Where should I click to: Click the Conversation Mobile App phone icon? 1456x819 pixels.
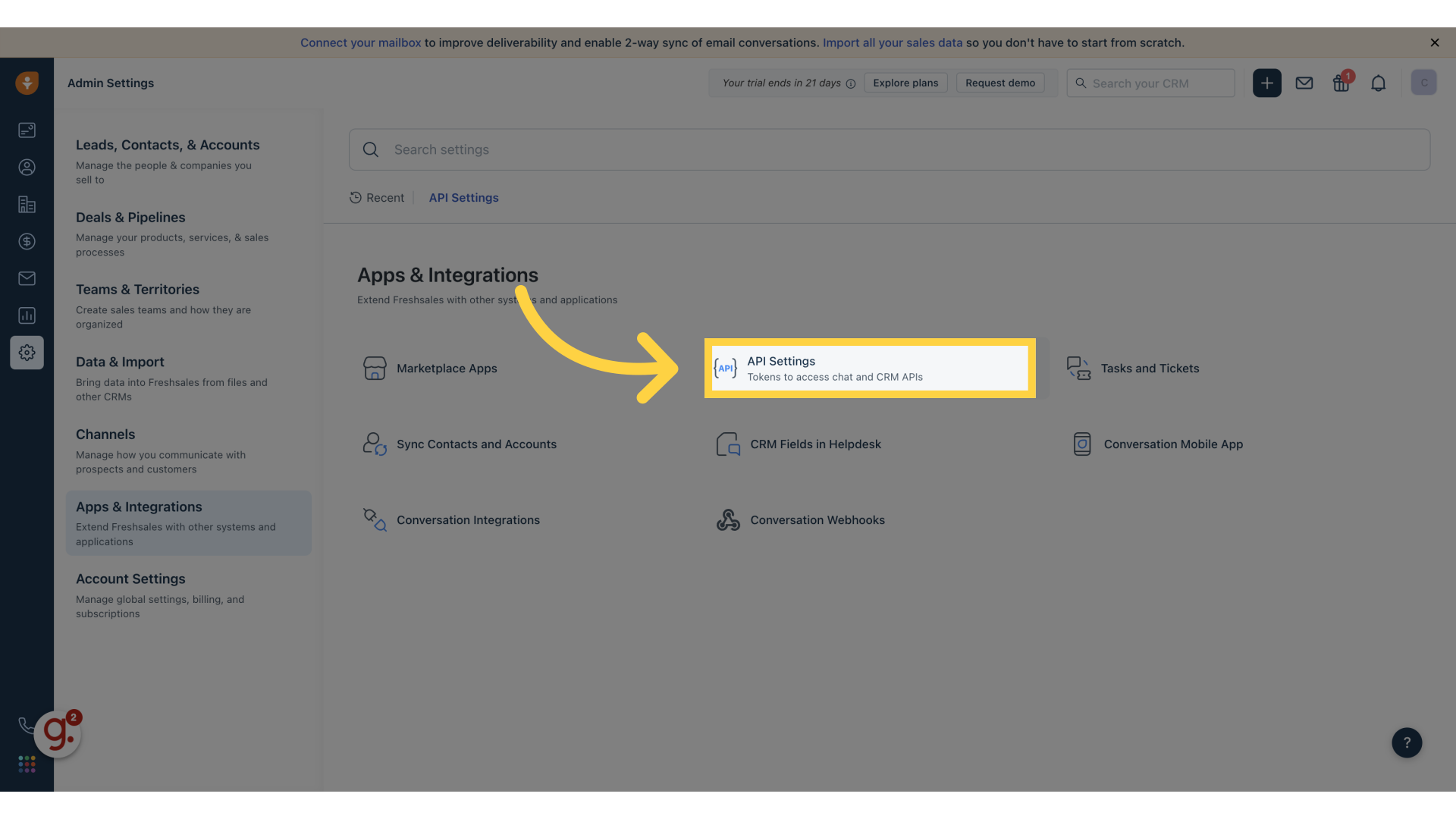point(1082,444)
